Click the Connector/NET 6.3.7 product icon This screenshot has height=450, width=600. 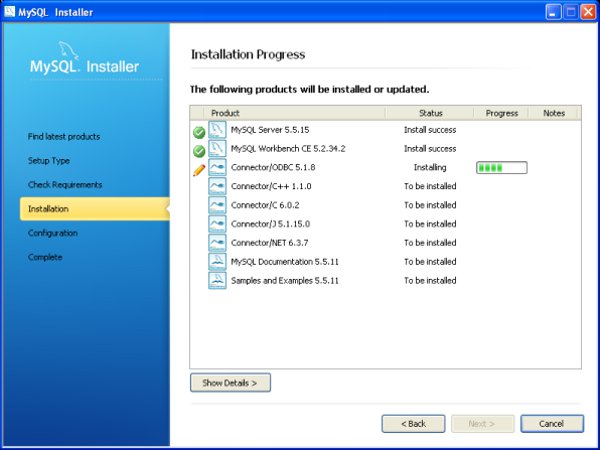click(x=217, y=243)
